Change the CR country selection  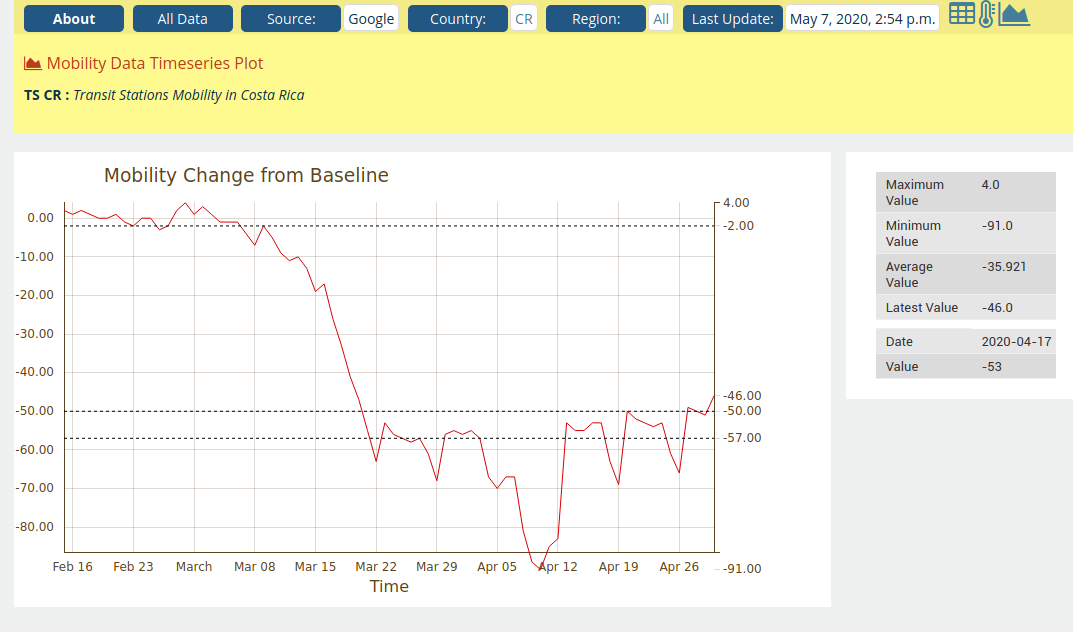[524, 19]
